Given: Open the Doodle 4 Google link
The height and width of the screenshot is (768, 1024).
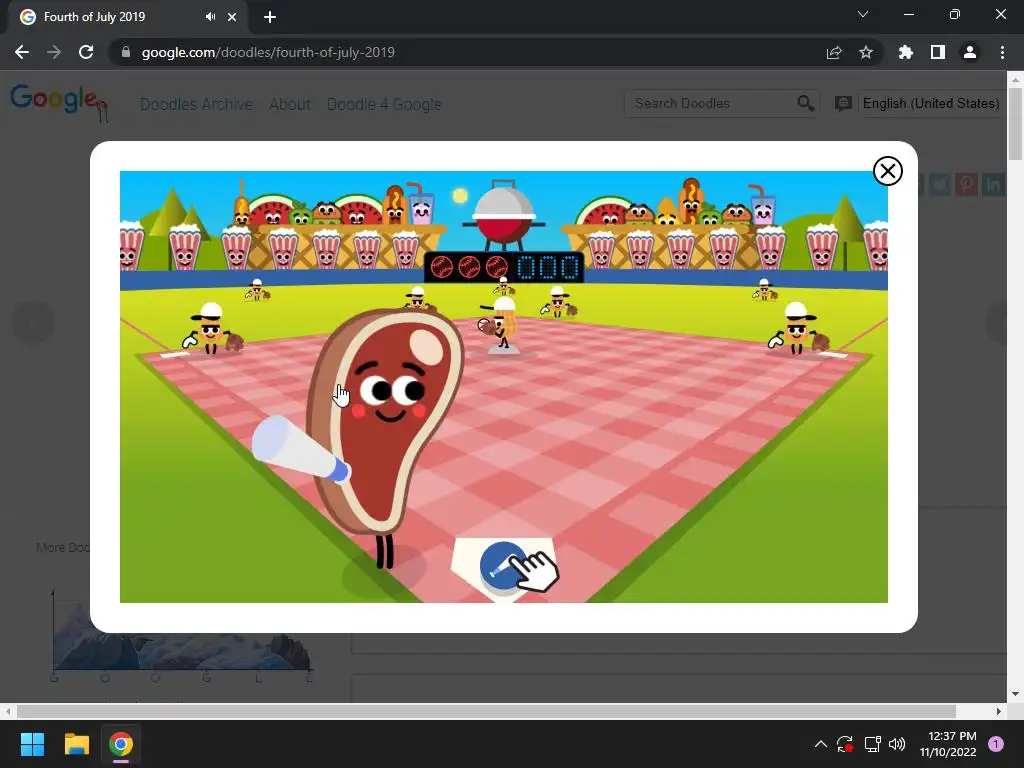Looking at the screenshot, I should point(384,104).
